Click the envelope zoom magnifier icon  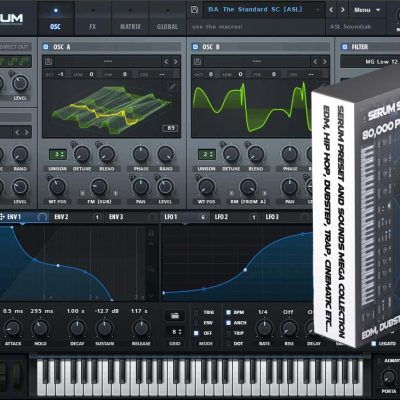[151, 268]
